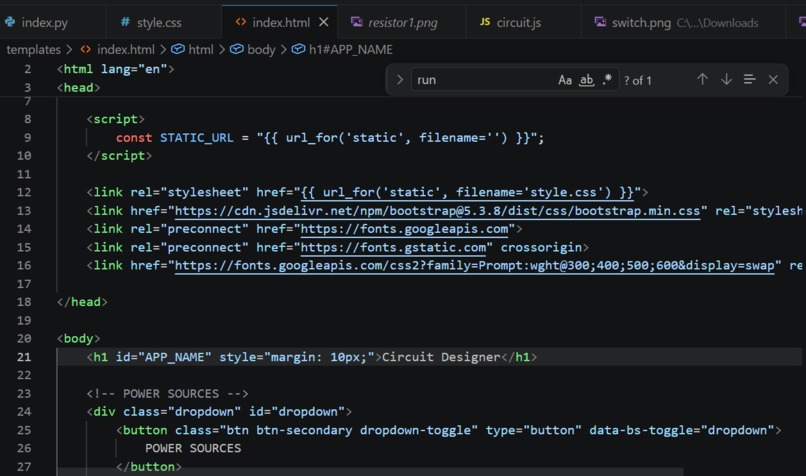Click the symbol icon before body breadcrumb
Screen dimensions: 806x476
point(236,49)
